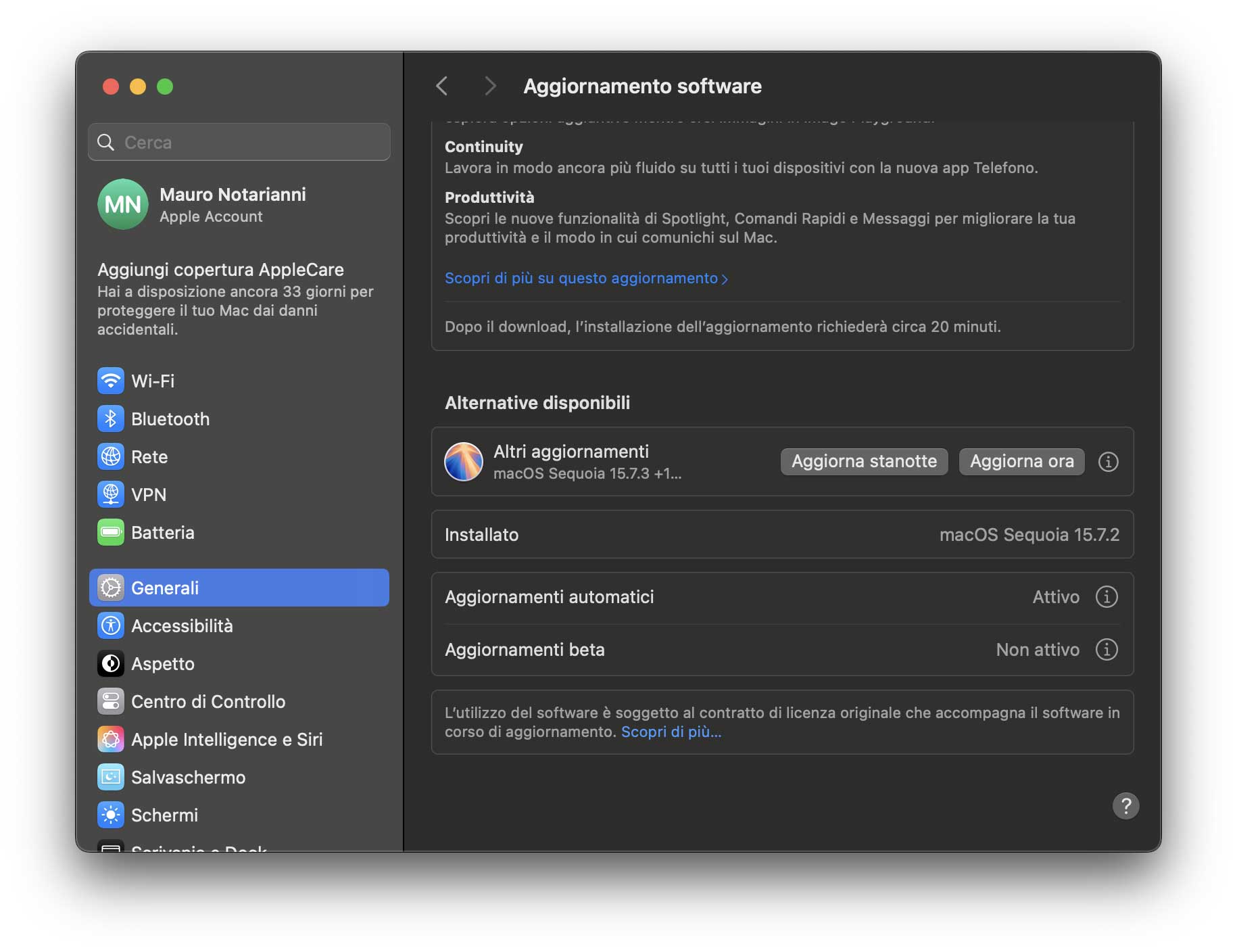The width and height of the screenshot is (1237, 952).
Task: Select the Bluetooth sidebar icon
Action: (x=111, y=419)
